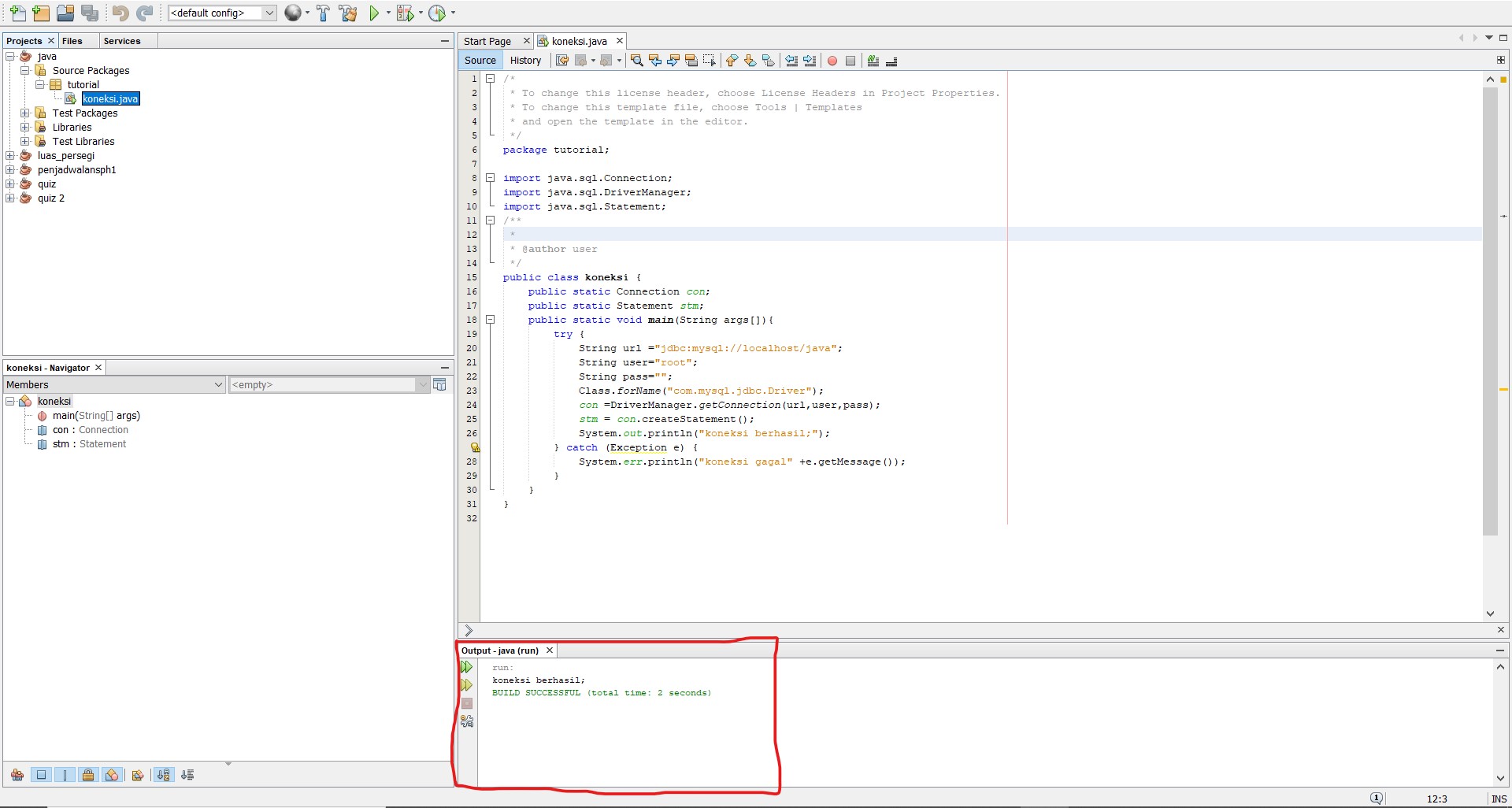
Task: Switch to the Services tab
Action: (123, 40)
